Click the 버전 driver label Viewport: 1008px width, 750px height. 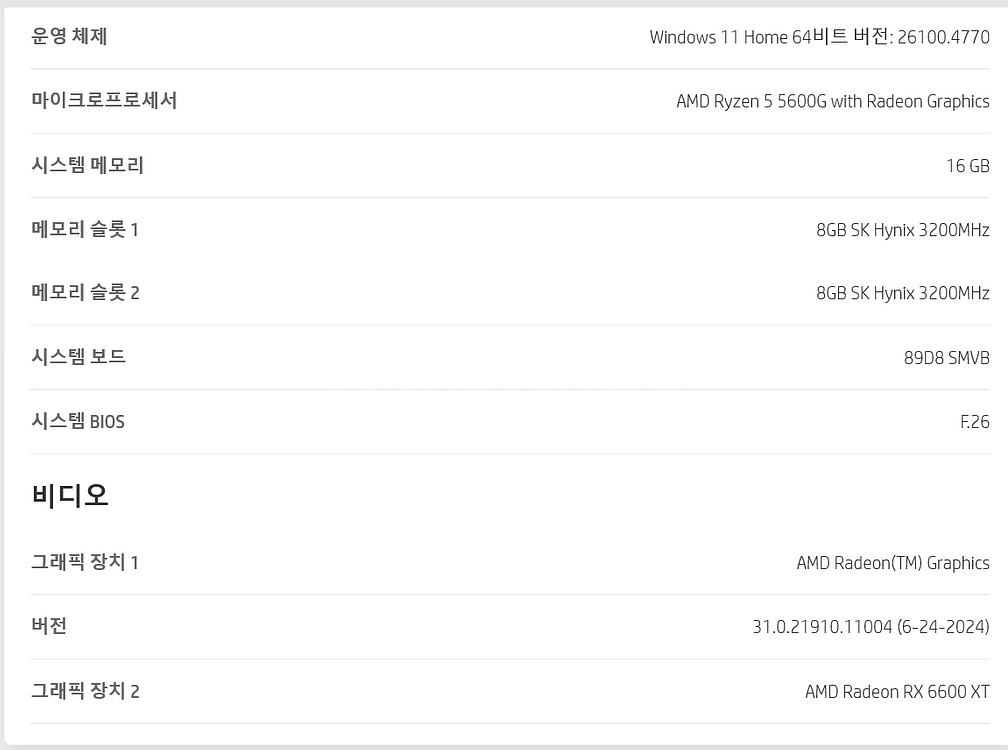point(49,626)
